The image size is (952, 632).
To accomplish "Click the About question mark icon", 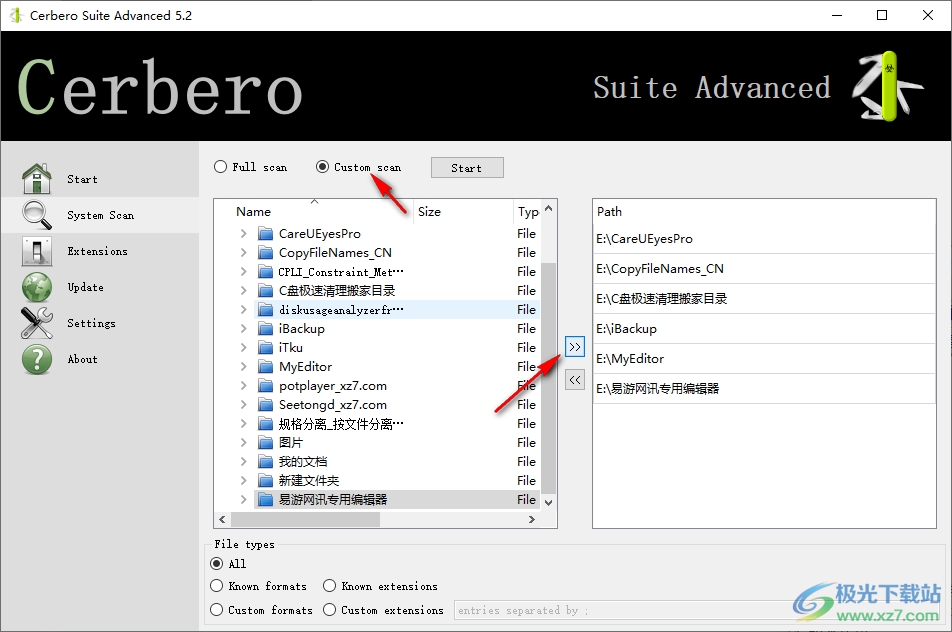I will click(x=37, y=359).
